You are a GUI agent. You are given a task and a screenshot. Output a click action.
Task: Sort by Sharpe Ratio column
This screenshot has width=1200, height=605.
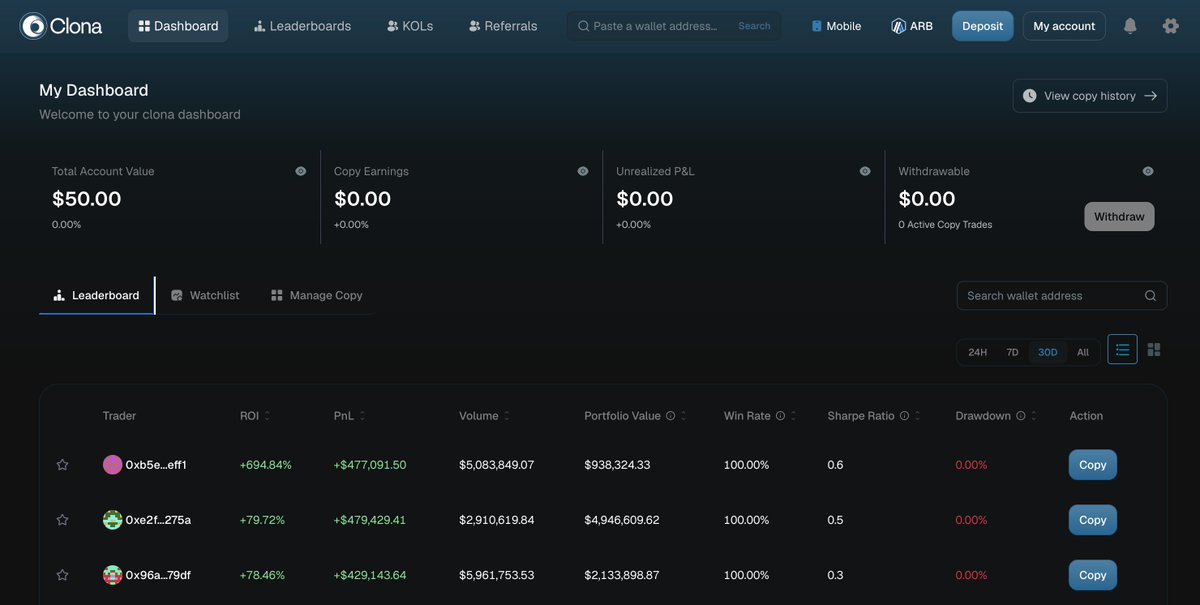[918, 416]
